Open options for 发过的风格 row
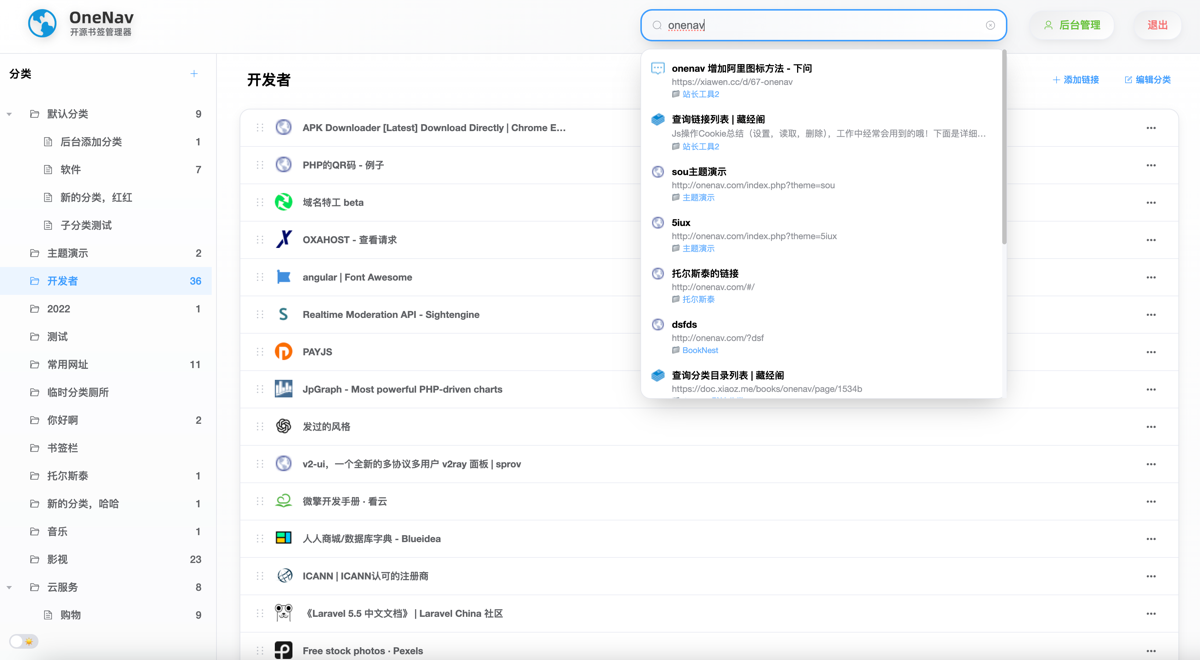The image size is (1200, 660). (1151, 427)
